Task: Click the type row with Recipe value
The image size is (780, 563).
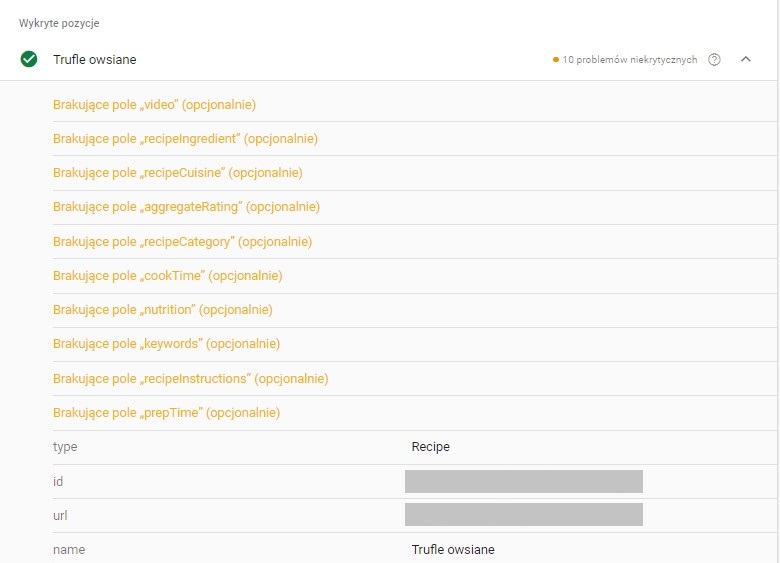Action: click(430, 447)
